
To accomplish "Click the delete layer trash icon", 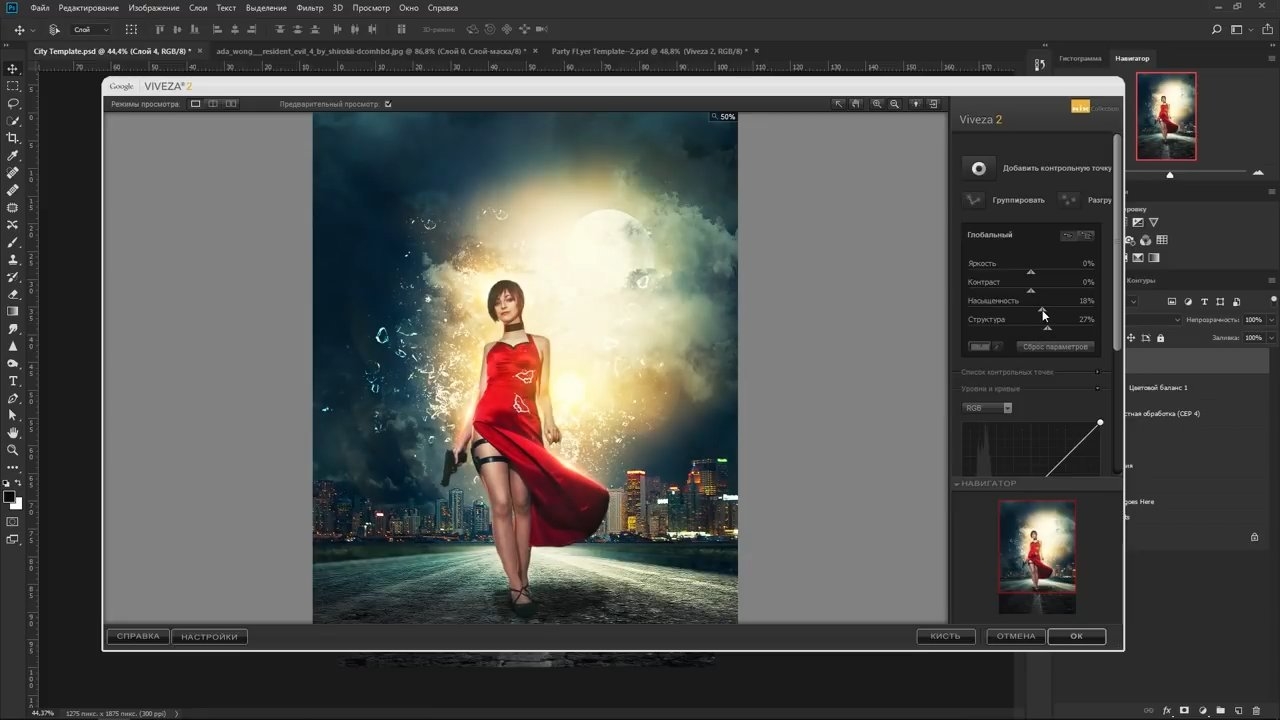I will click(1256, 710).
